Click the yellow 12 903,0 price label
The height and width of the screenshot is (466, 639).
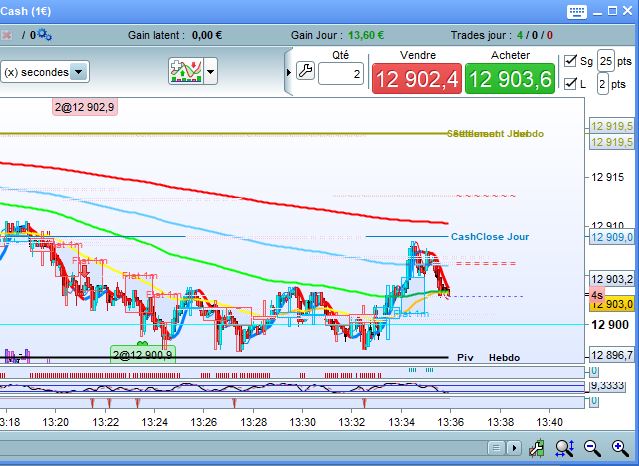tap(612, 304)
